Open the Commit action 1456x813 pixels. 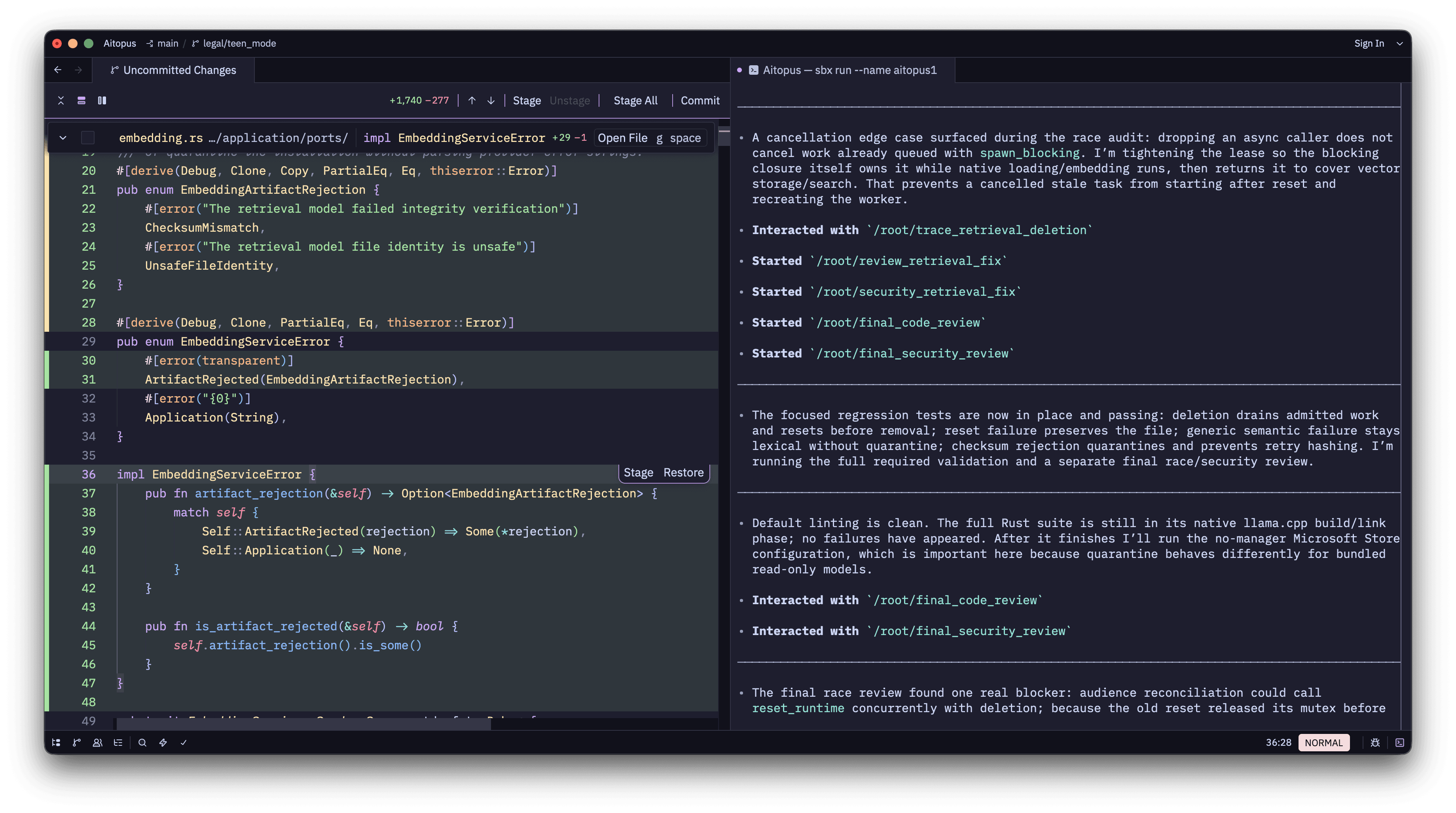(700, 100)
